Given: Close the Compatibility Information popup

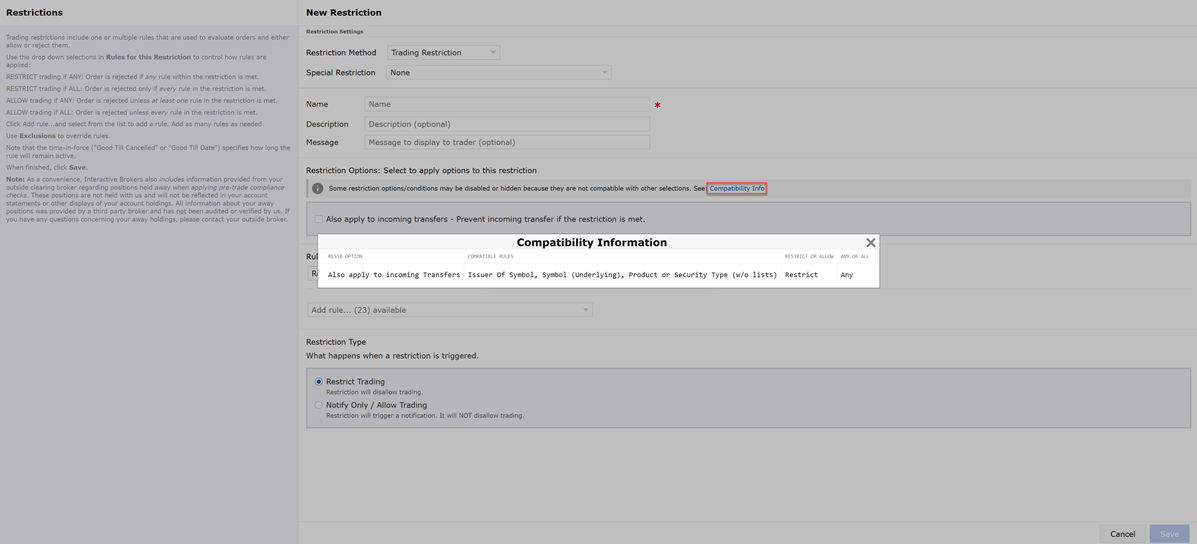Looking at the screenshot, I should click(x=870, y=243).
